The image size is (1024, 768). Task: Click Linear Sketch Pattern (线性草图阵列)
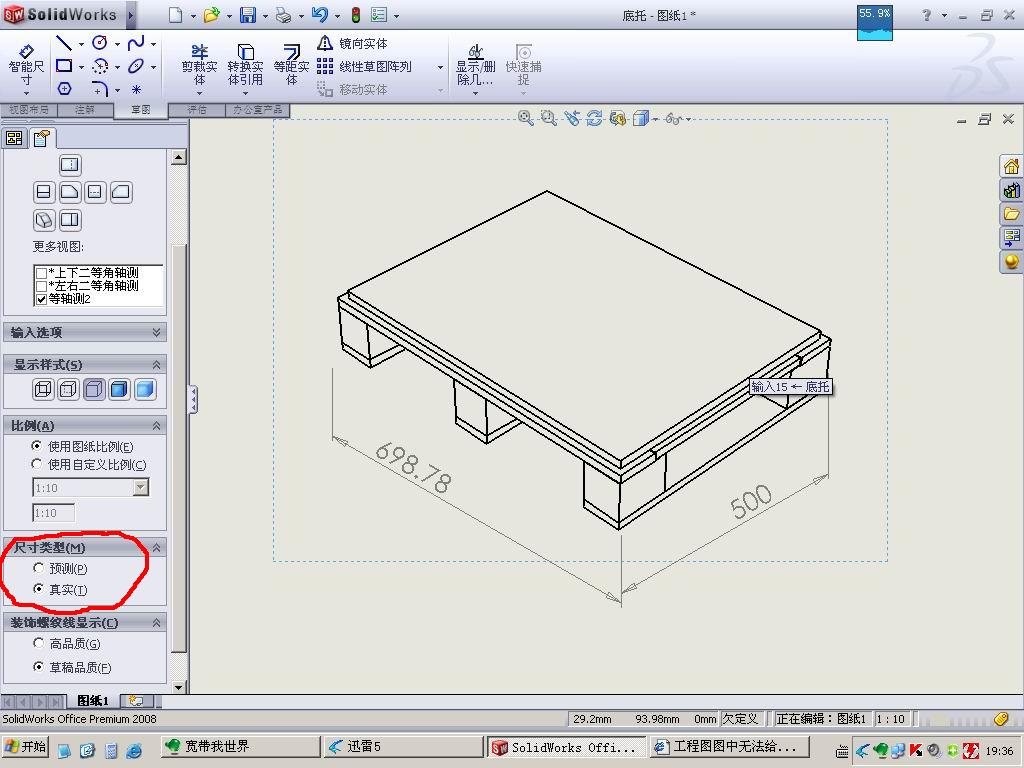364,67
